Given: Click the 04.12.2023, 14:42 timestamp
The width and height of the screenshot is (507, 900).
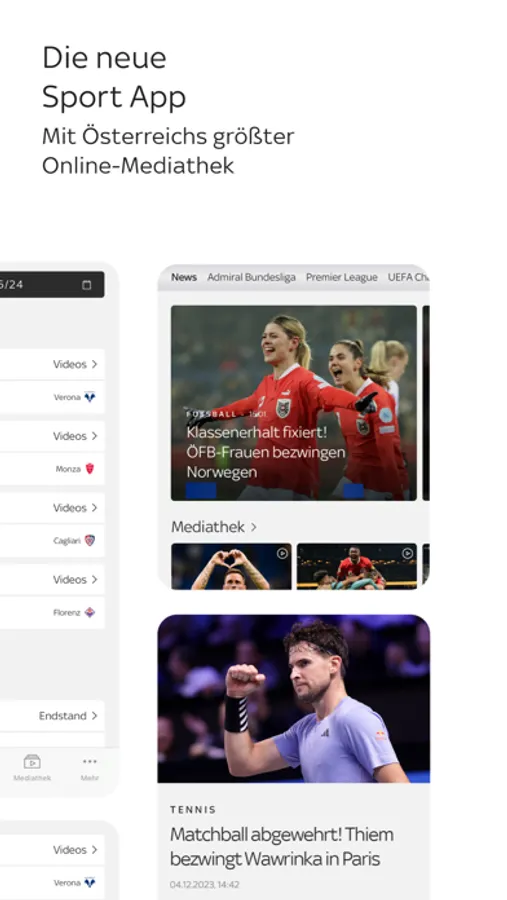Looking at the screenshot, I should [204, 885].
